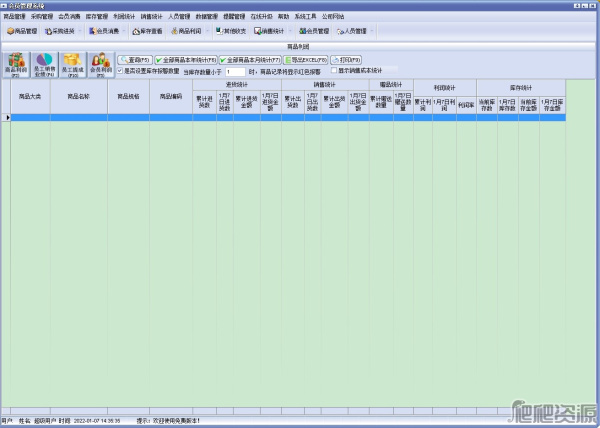This screenshot has height=428, width=600.
Task: Click the 查询(F5) button
Action: tap(134, 60)
